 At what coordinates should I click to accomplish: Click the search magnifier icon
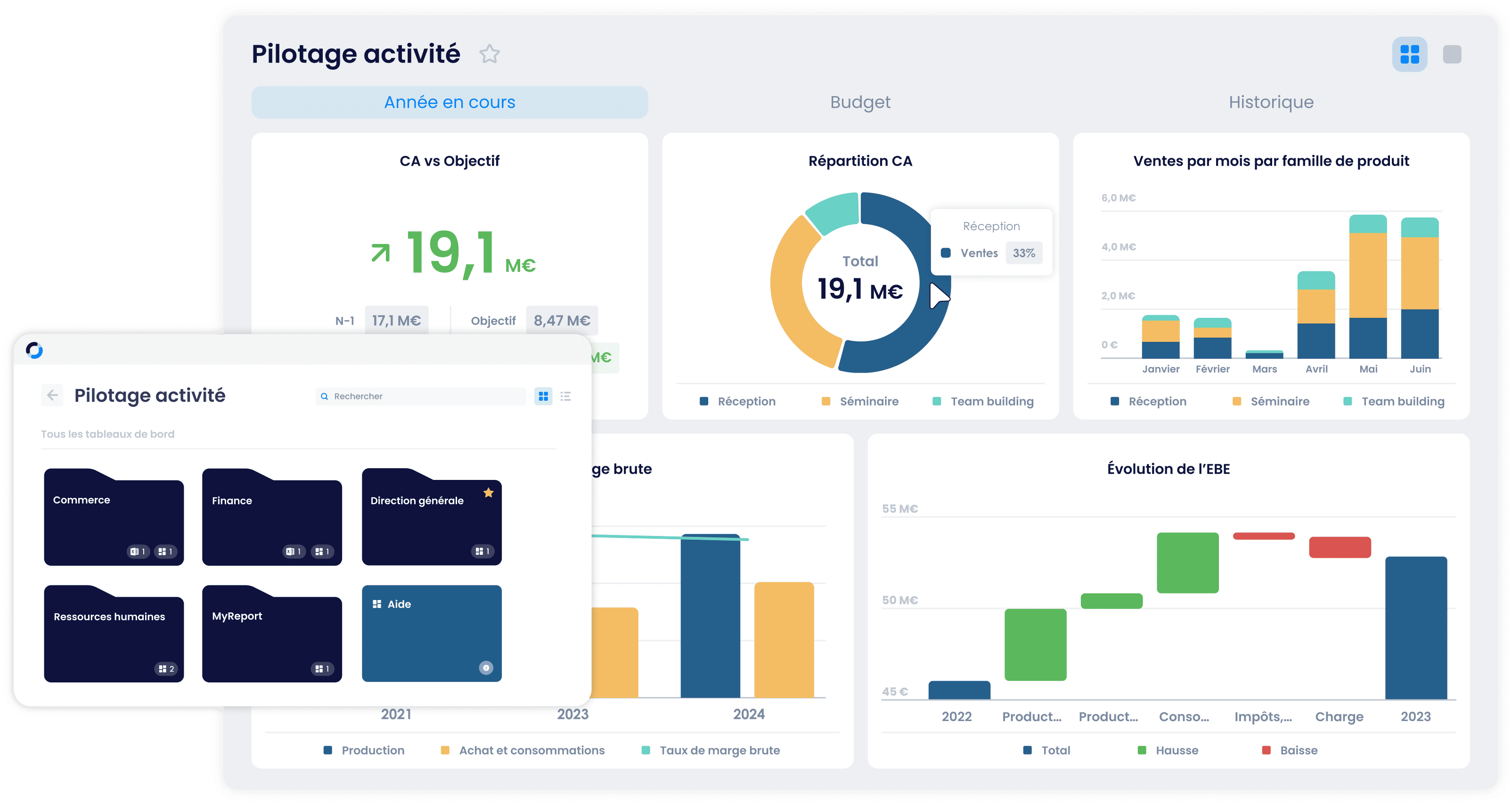coord(324,397)
